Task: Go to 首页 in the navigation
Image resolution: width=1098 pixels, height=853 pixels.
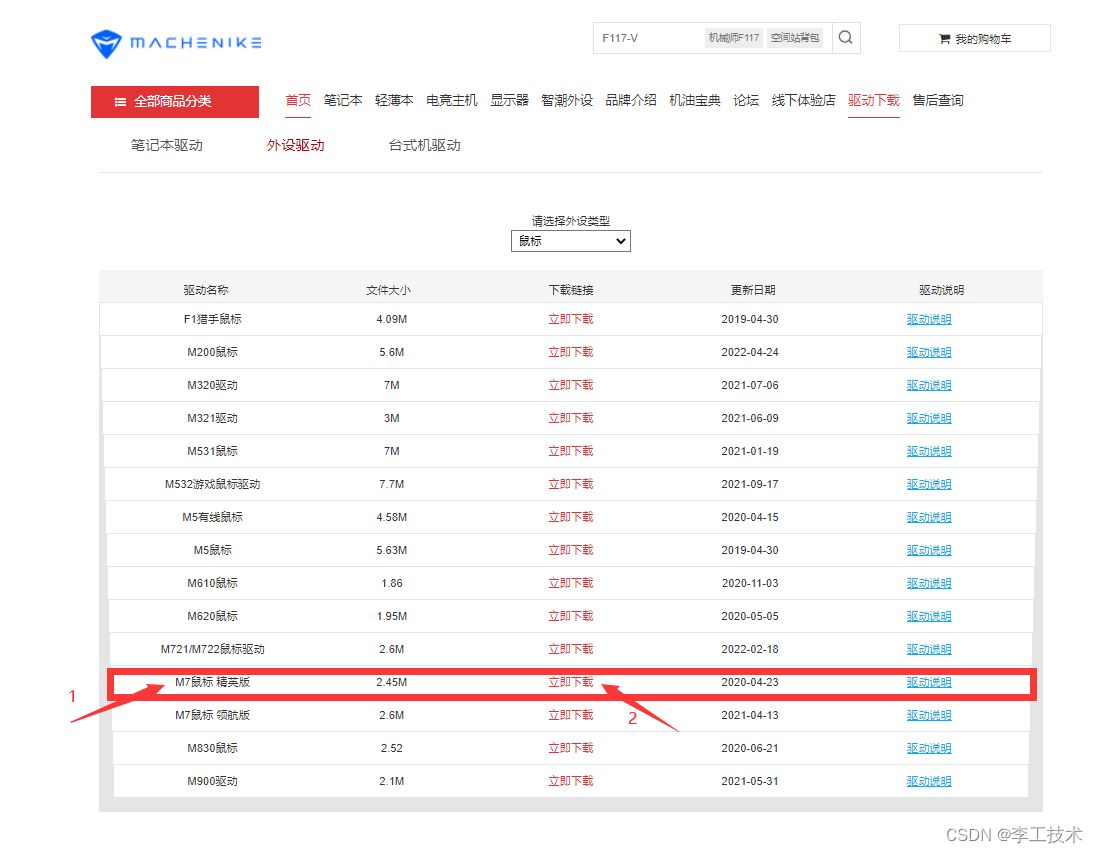Action: point(298,100)
